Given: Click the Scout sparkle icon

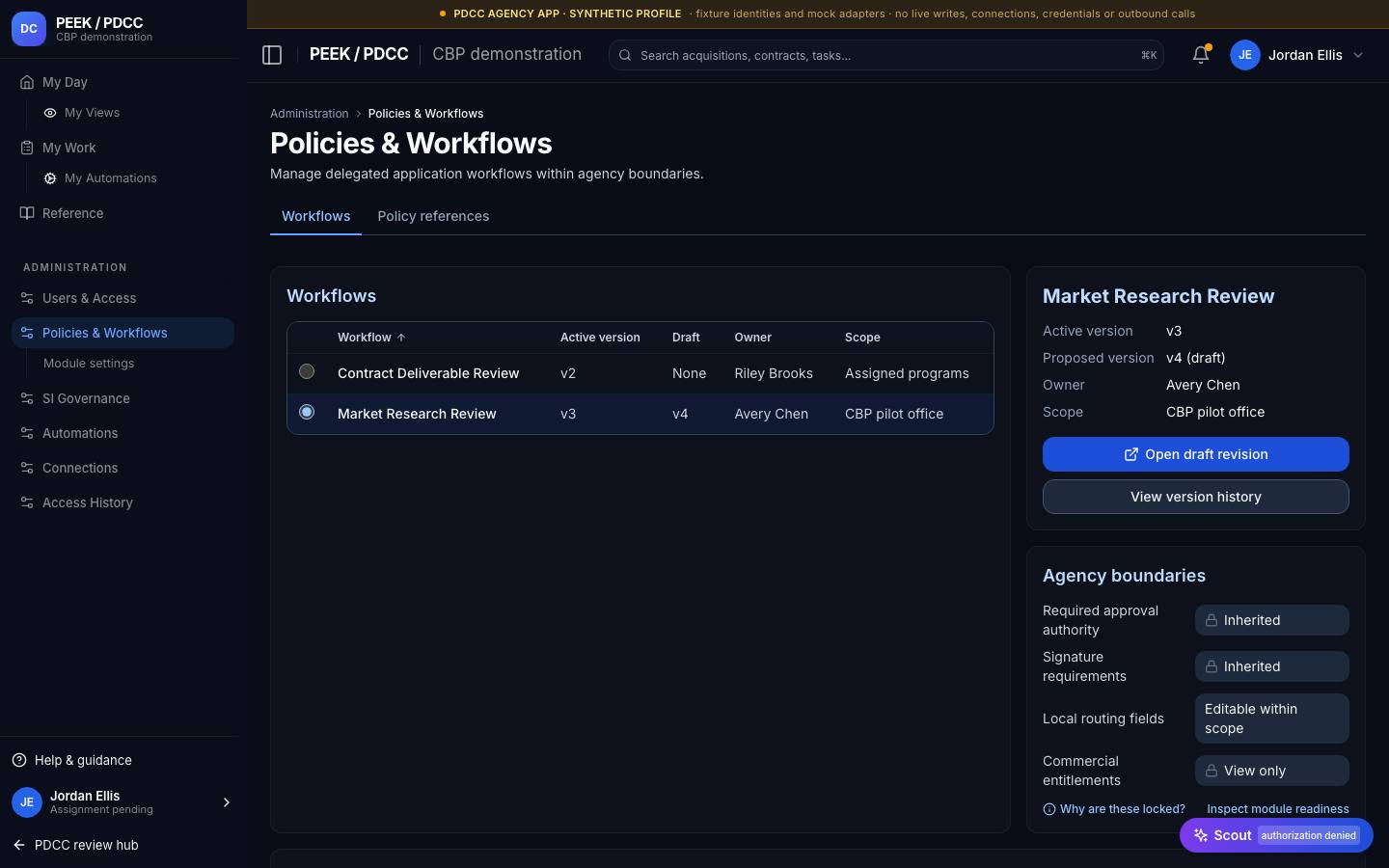Looking at the screenshot, I should pos(1201,835).
